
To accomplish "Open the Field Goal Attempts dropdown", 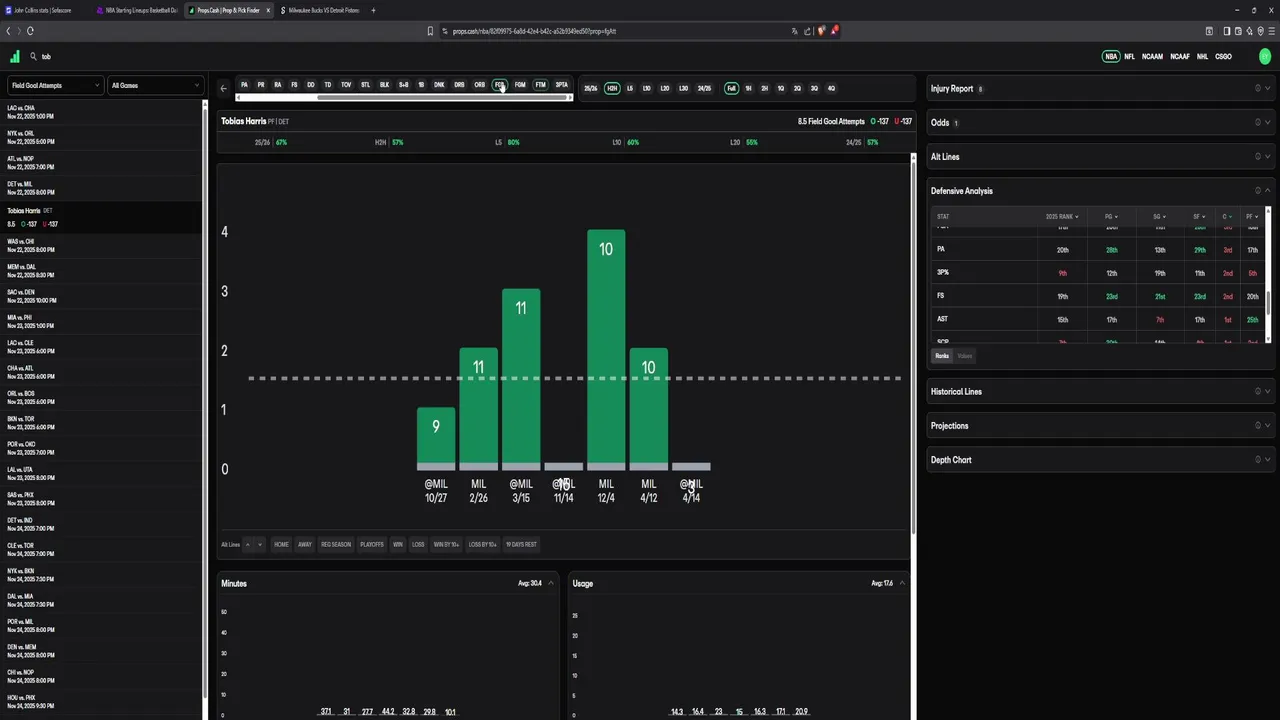I will (x=55, y=85).
